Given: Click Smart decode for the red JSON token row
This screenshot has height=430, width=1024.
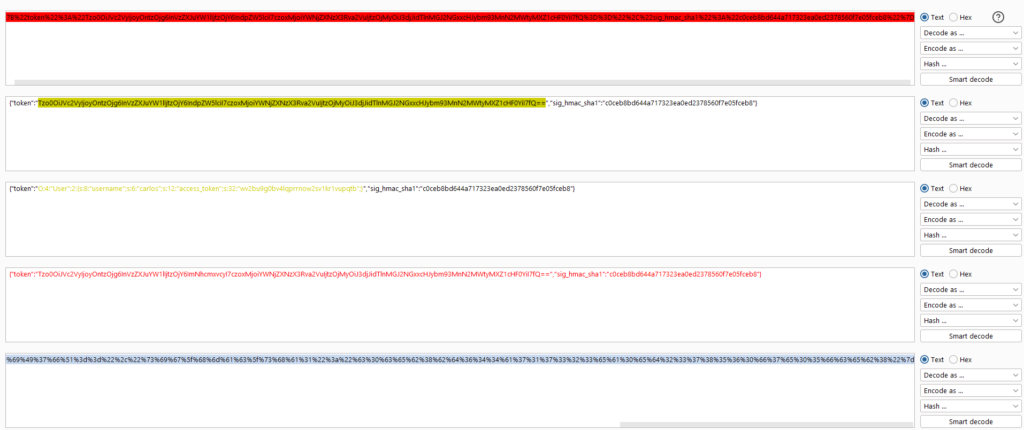Looking at the screenshot, I should pos(970,336).
